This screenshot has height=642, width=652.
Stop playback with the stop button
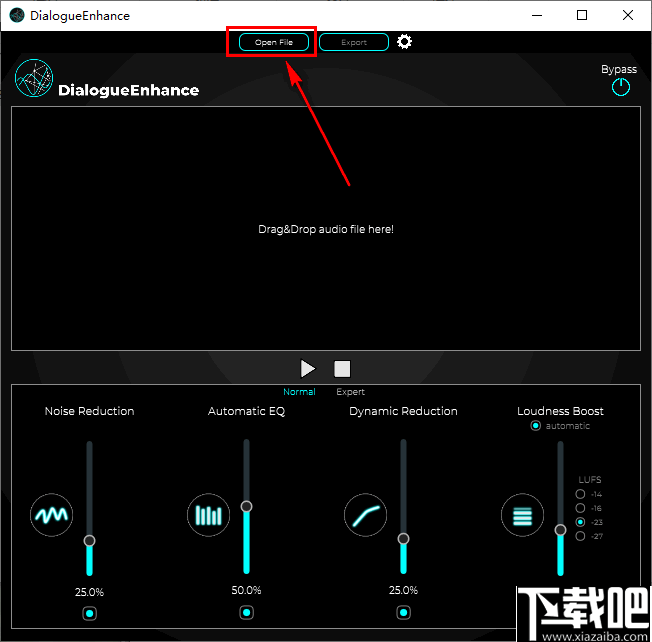[342, 369]
